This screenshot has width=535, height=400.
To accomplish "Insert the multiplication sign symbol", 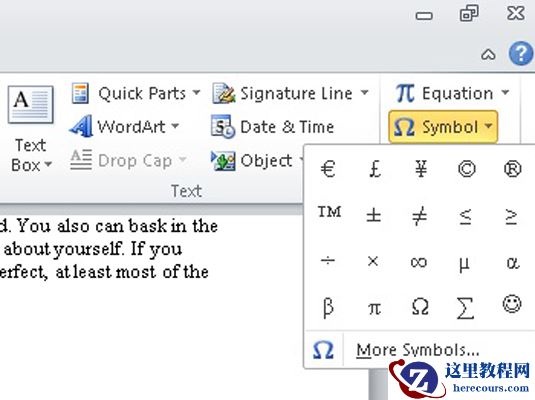I will click(x=373, y=261).
